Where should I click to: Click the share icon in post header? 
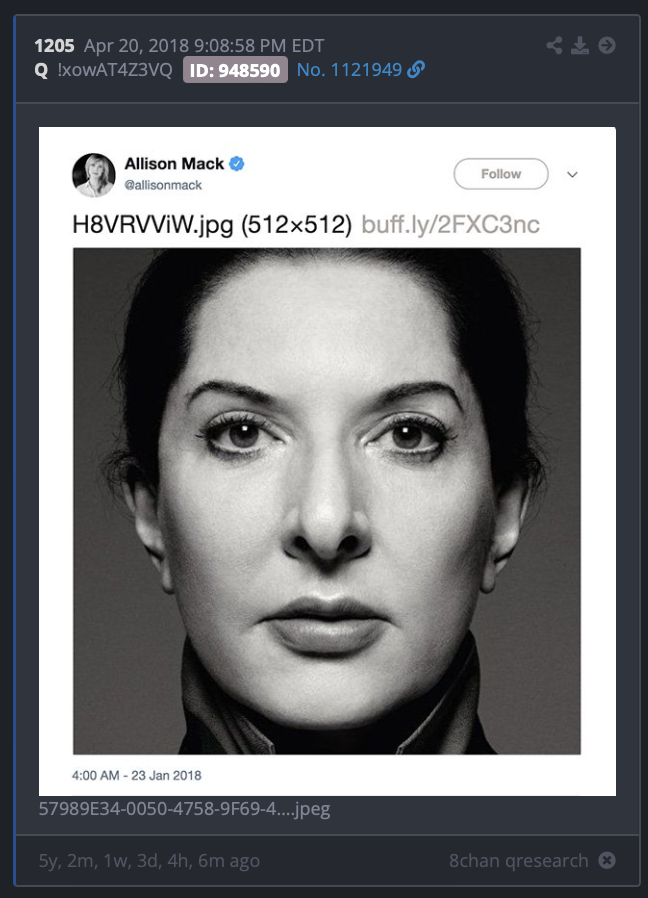point(554,45)
